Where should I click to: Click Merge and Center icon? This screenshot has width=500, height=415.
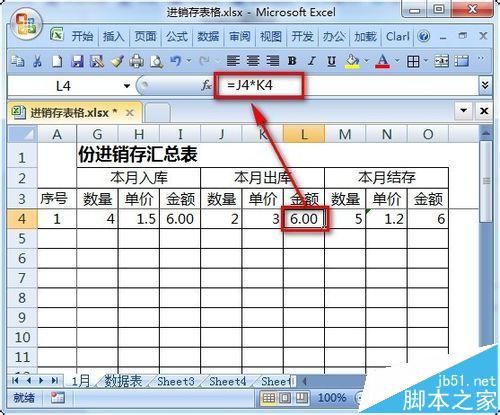441,61
